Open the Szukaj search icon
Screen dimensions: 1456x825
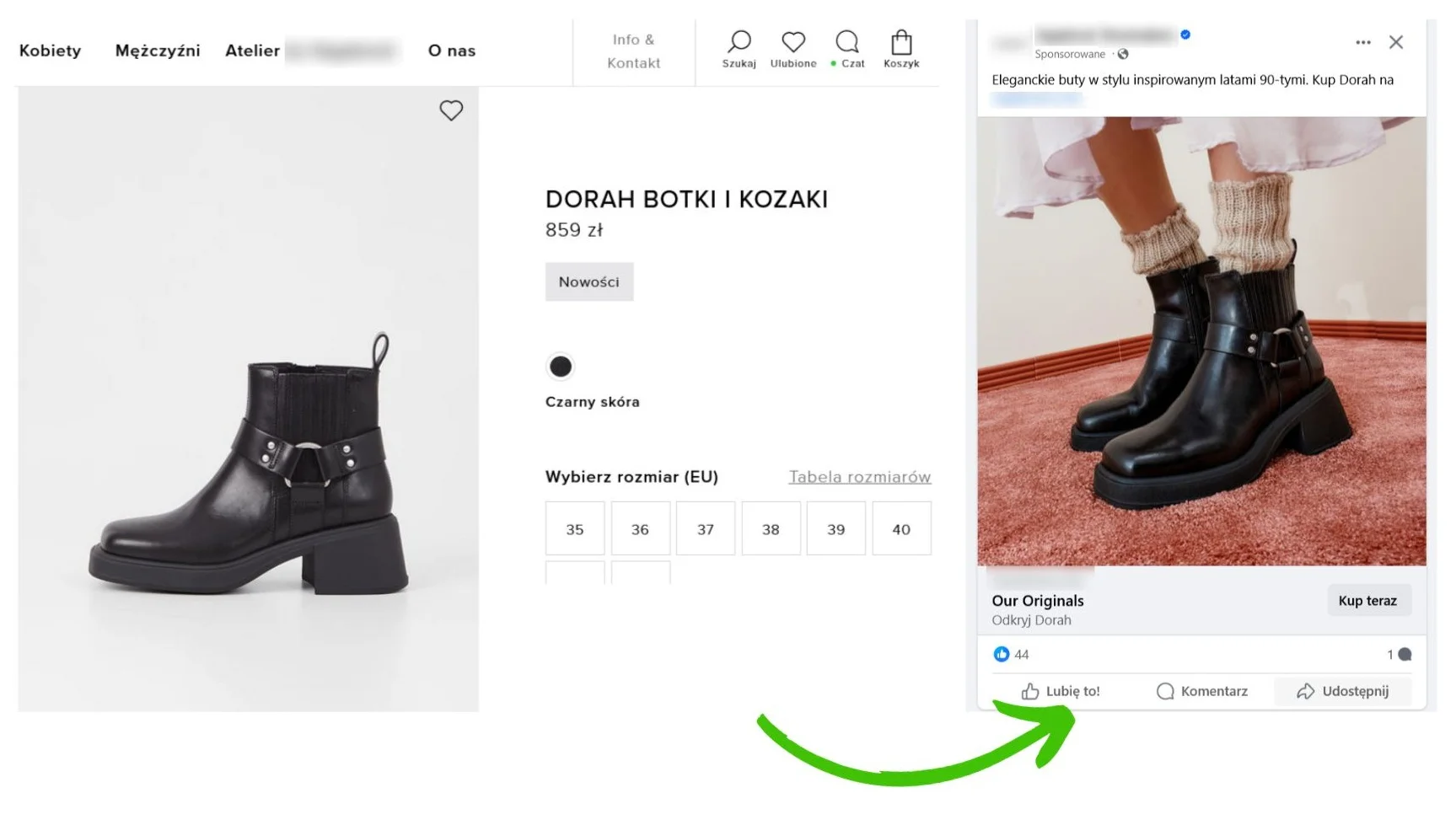point(739,49)
